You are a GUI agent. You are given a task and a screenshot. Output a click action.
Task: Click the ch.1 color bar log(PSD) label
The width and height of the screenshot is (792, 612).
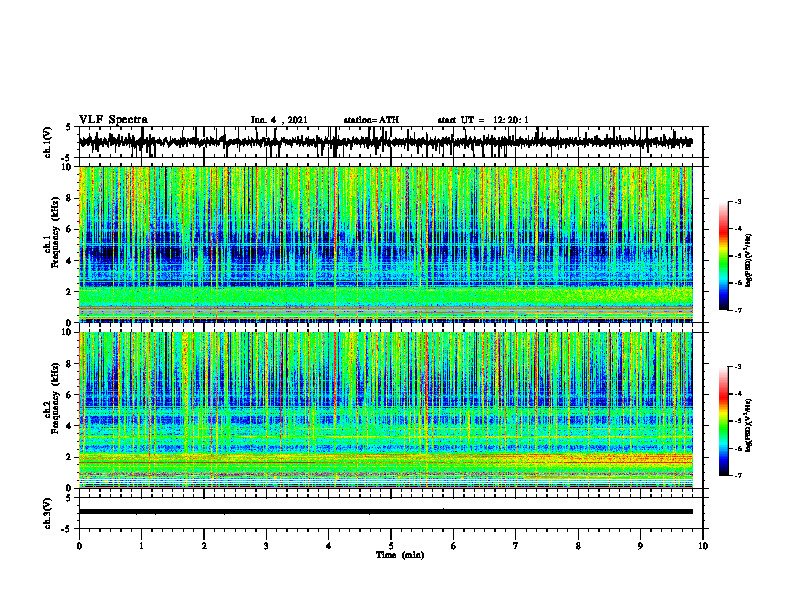(750, 260)
